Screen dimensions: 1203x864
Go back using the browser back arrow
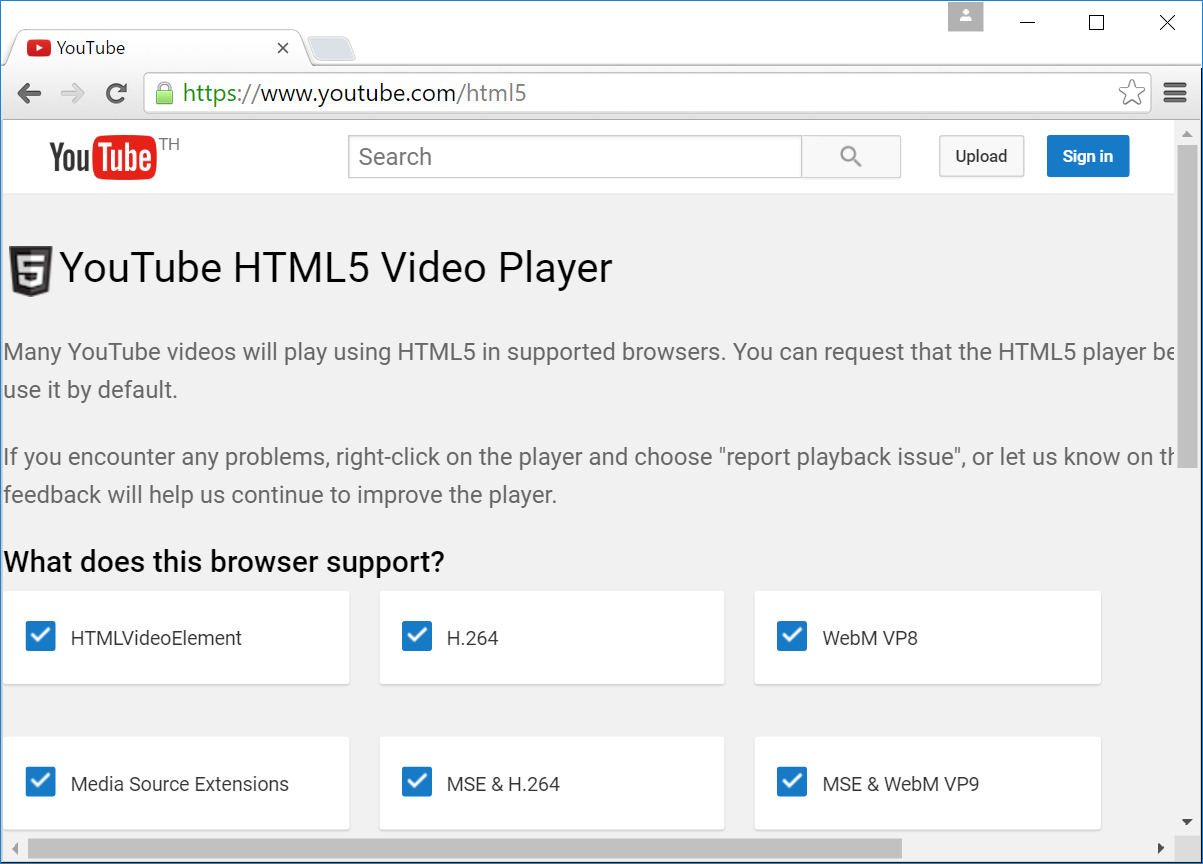click(x=29, y=94)
